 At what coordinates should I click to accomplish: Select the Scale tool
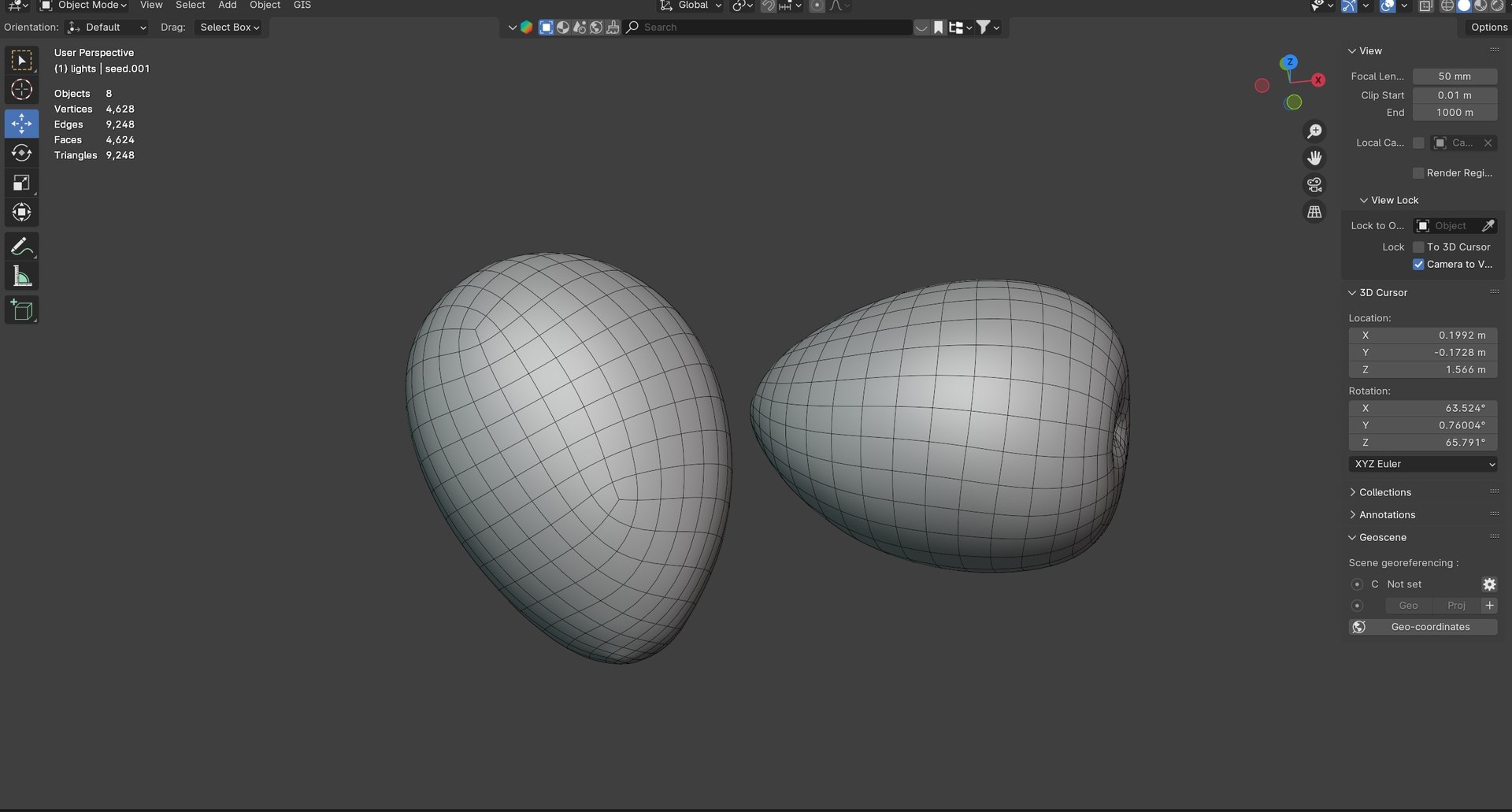21,183
